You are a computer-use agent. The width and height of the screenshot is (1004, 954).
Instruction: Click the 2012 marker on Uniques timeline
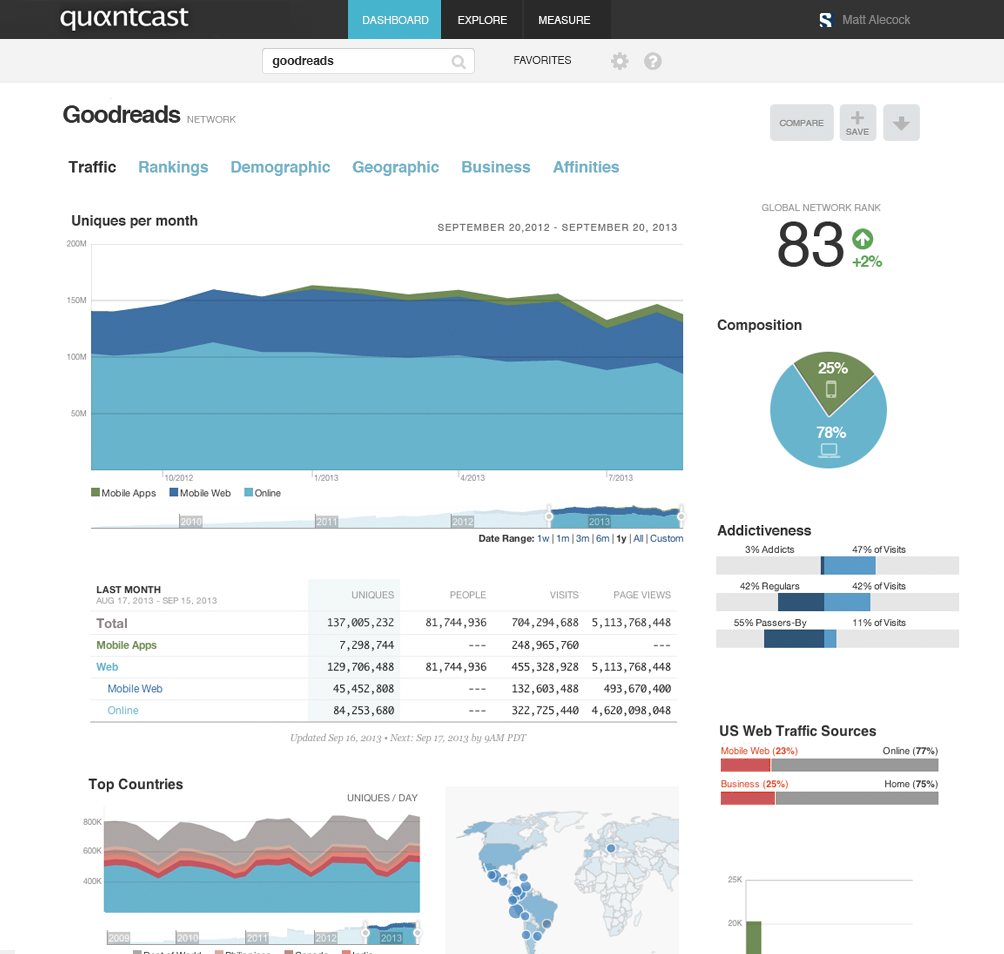pyautogui.click(x=462, y=521)
